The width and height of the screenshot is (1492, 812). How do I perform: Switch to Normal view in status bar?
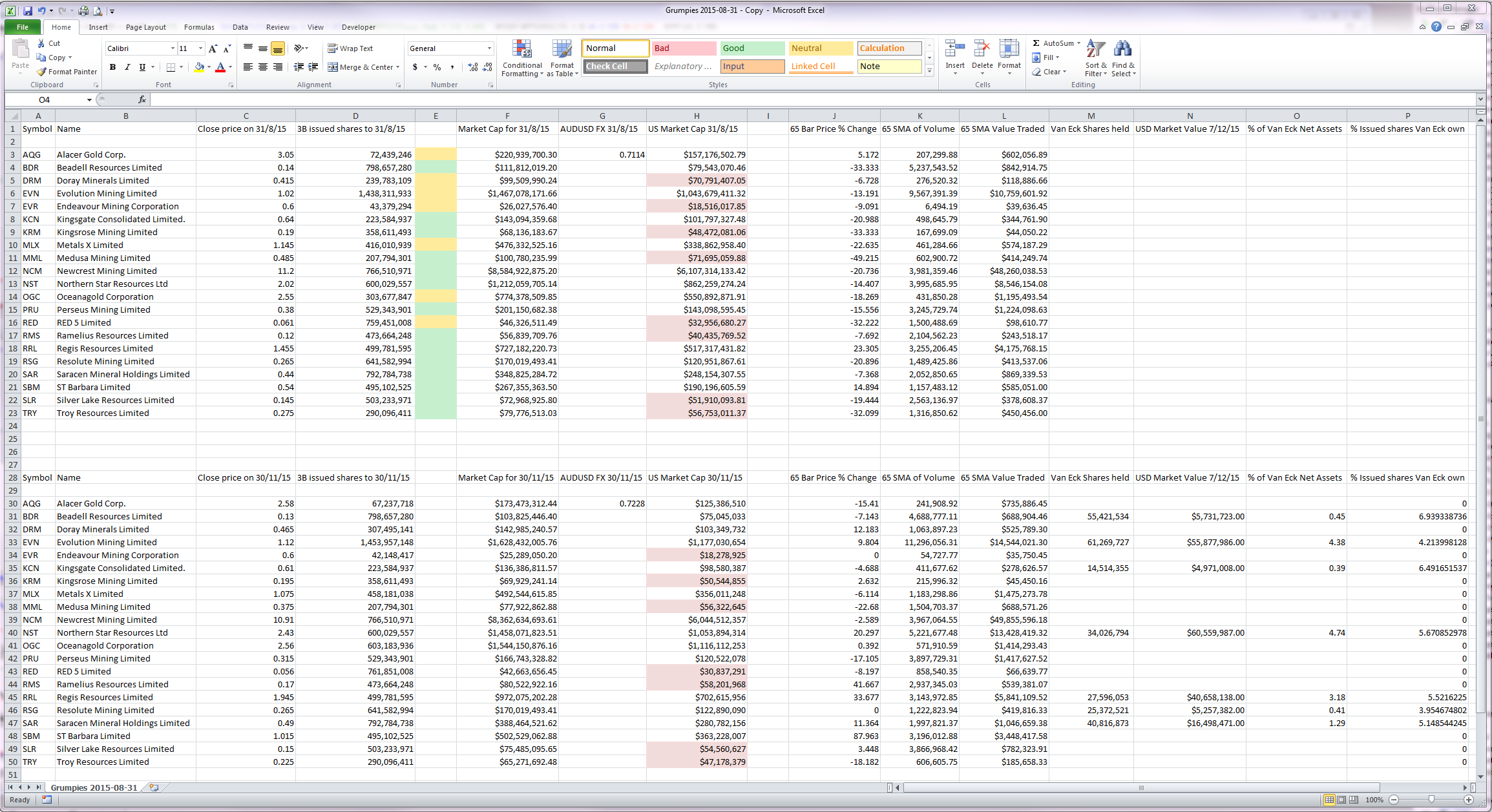[x=1329, y=800]
